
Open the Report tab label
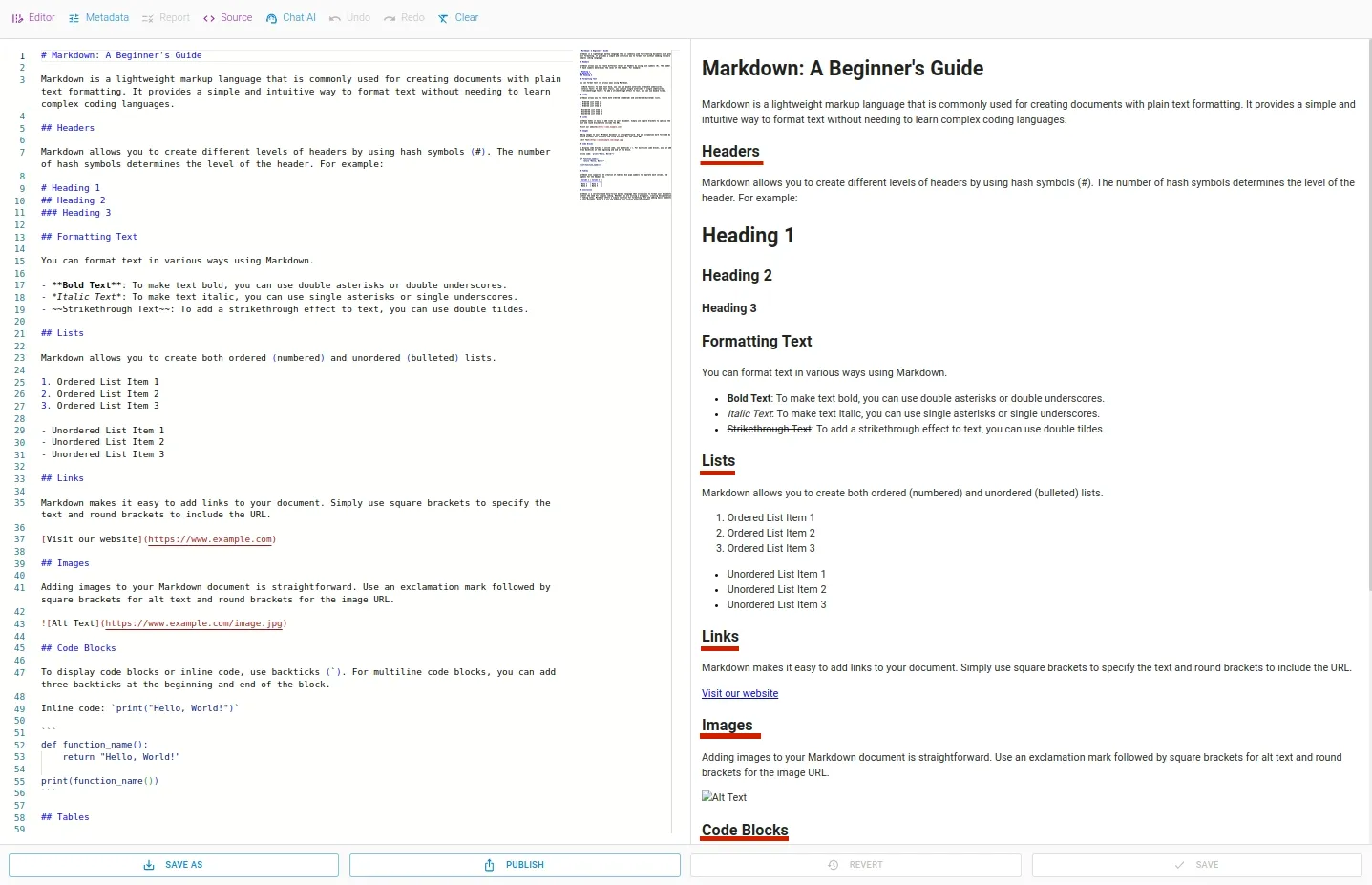175,18
